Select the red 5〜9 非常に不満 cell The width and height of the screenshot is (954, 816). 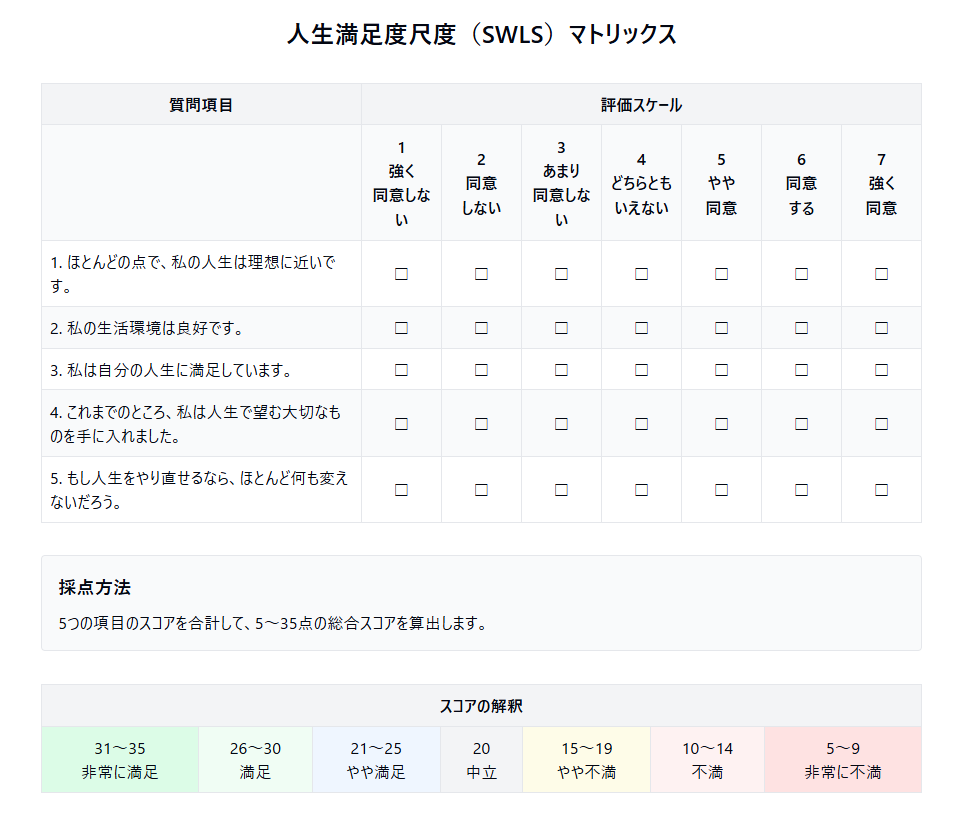842,760
